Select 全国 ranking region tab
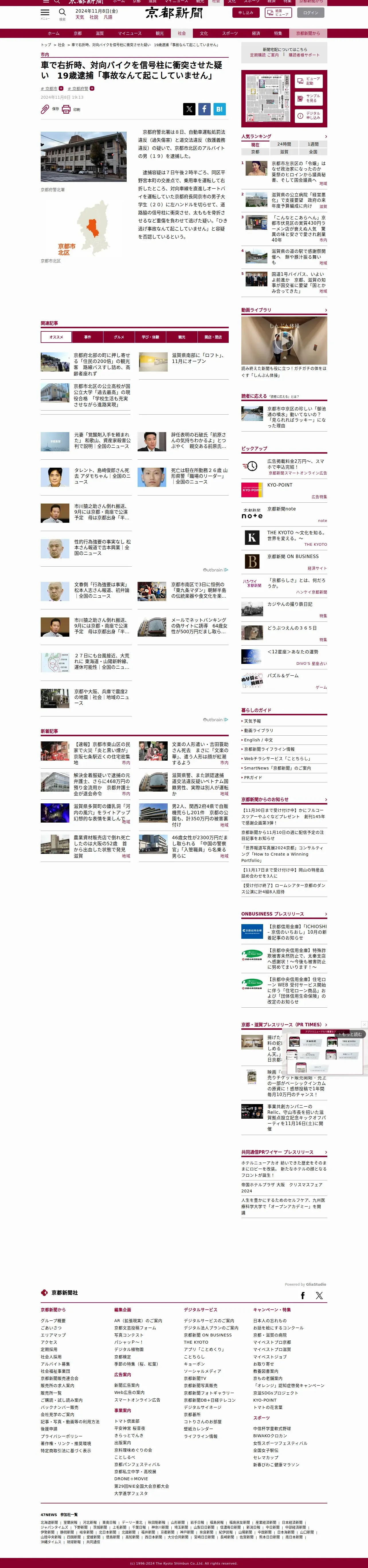The image size is (368, 1568). [313, 151]
